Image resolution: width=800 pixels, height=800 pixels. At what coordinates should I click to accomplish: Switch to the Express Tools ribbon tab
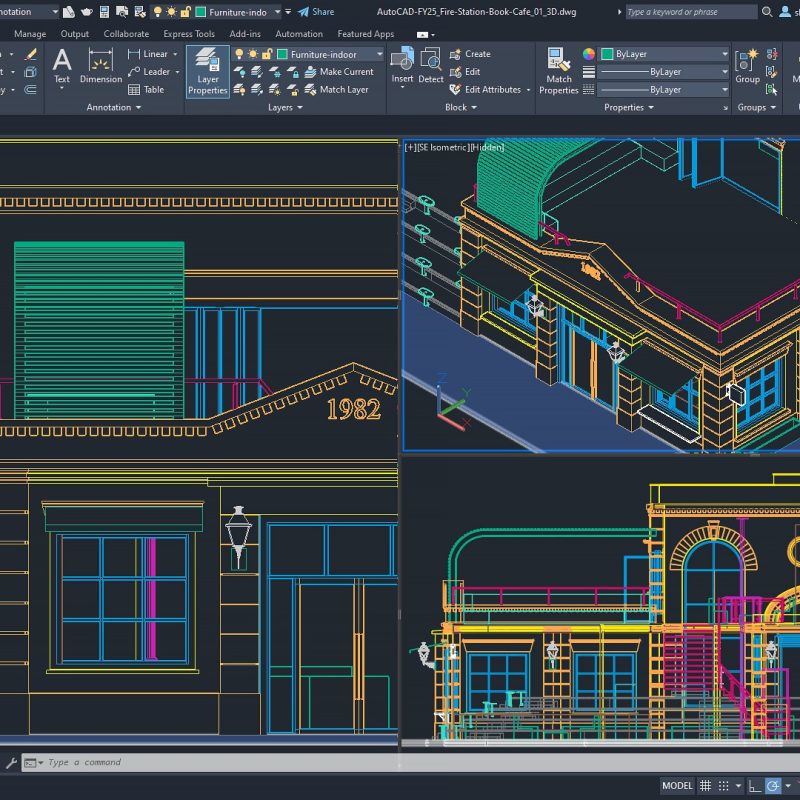(189, 34)
